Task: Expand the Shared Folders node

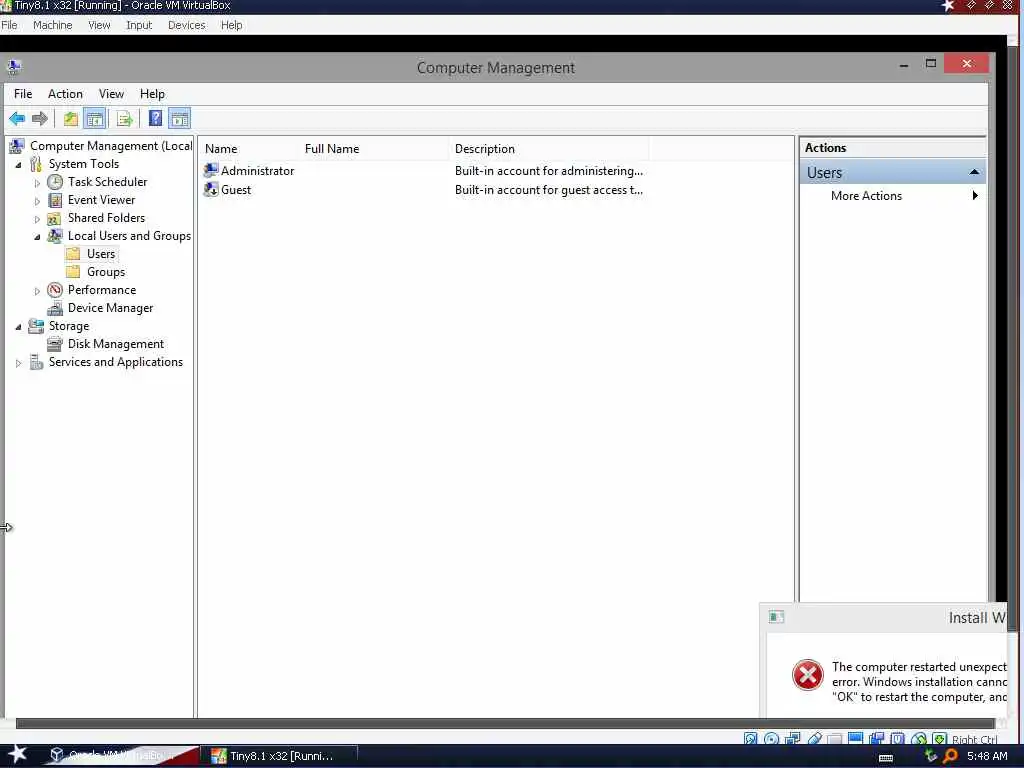Action: point(37,219)
